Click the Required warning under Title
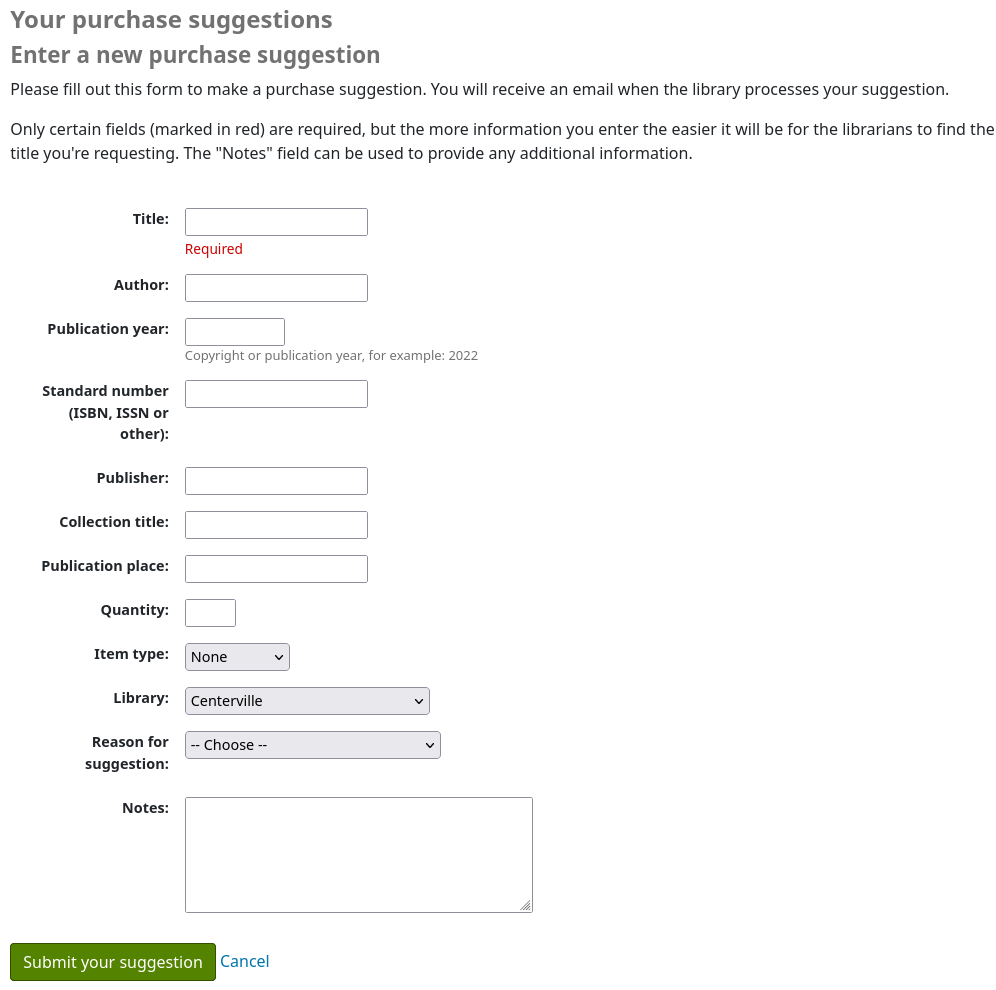The image size is (996, 990). (x=213, y=248)
